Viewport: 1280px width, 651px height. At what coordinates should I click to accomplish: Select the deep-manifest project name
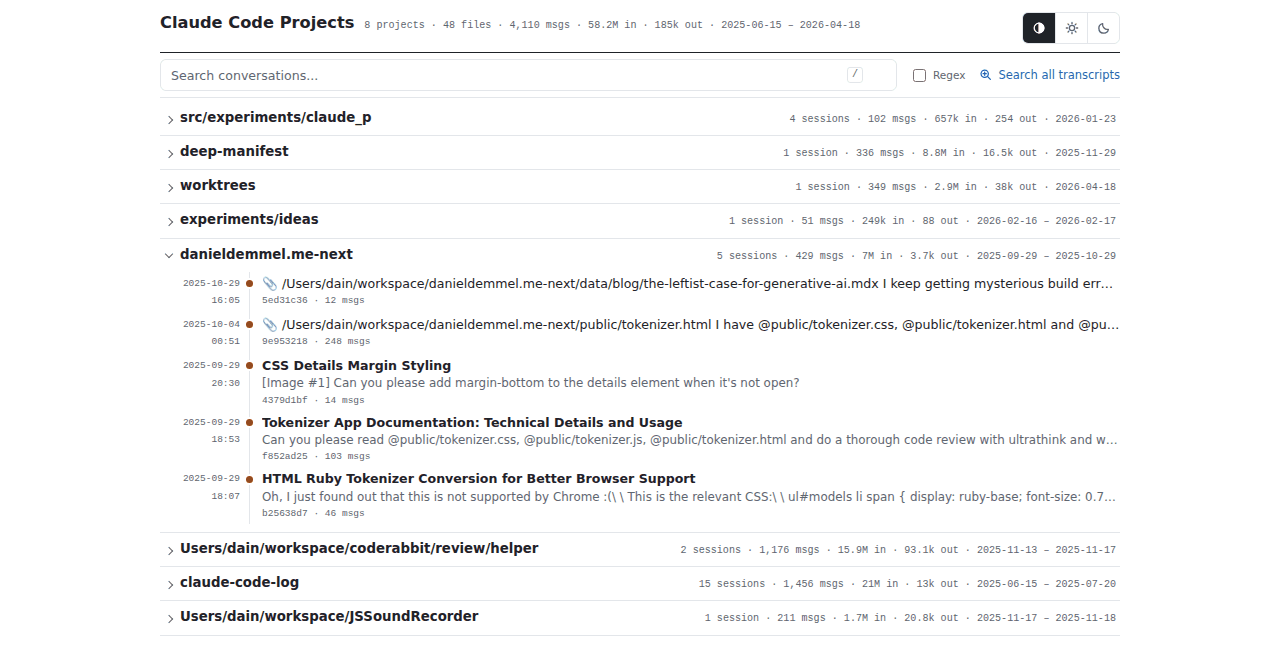[x=234, y=151]
